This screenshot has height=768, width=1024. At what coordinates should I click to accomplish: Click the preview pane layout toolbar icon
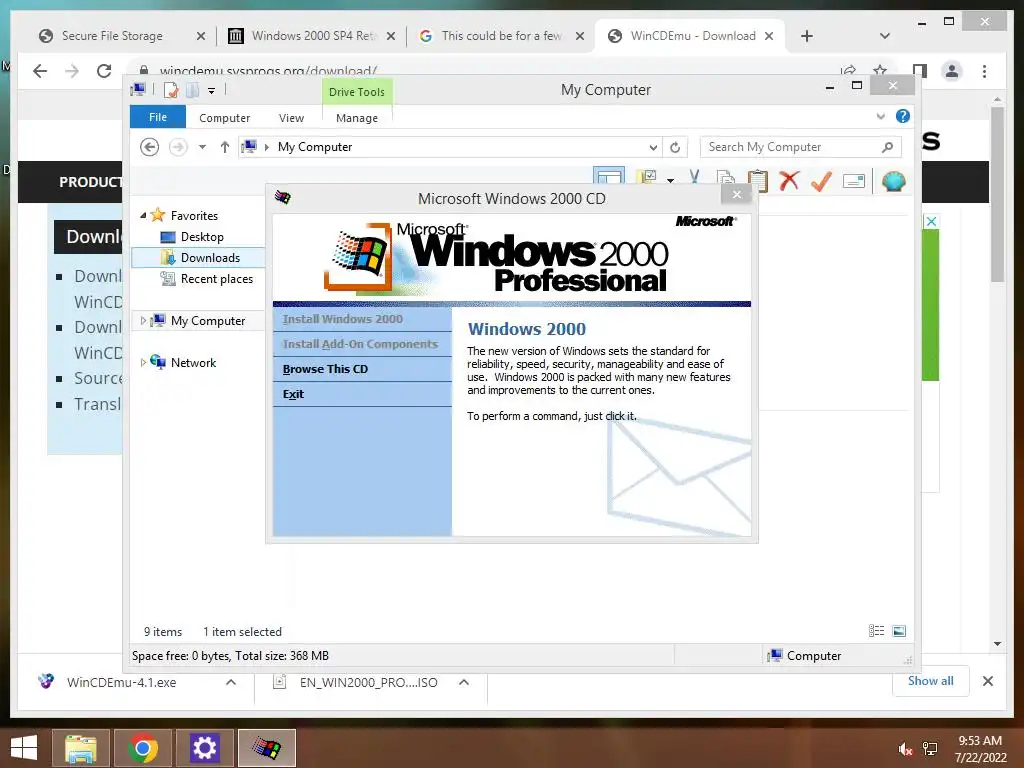point(609,178)
